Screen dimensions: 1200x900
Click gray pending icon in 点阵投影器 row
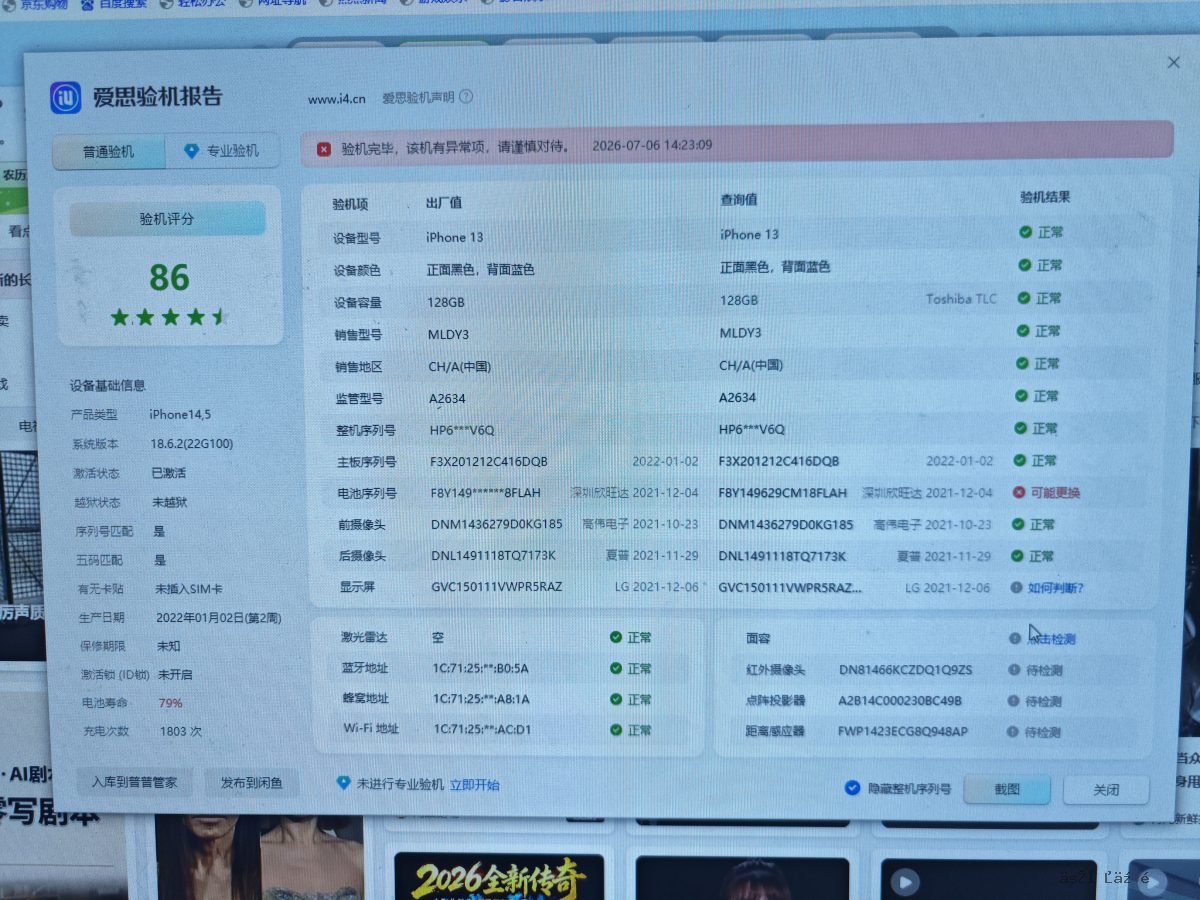pyautogui.click(x=1013, y=701)
